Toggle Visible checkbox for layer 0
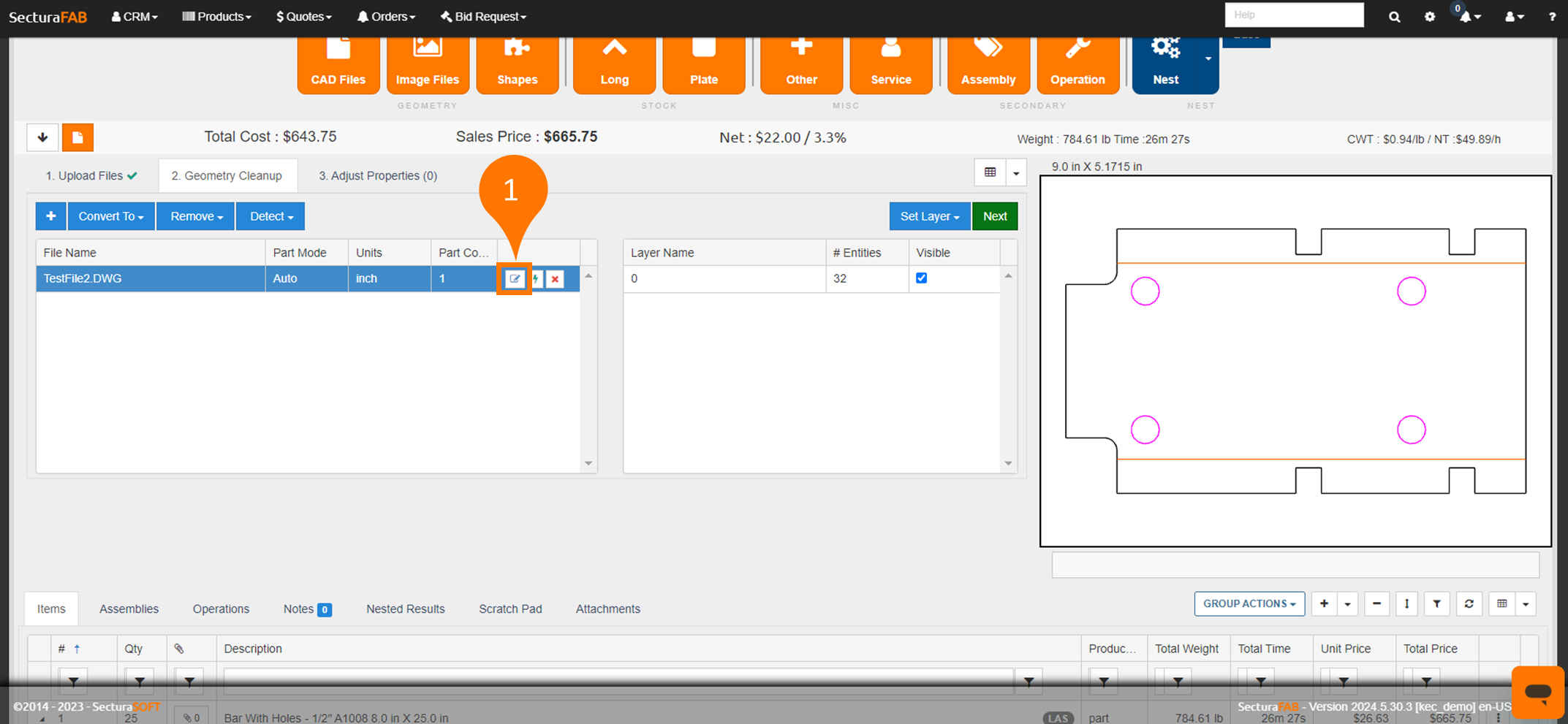This screenshot has width=1568, height=724. [x=921, y=278]
